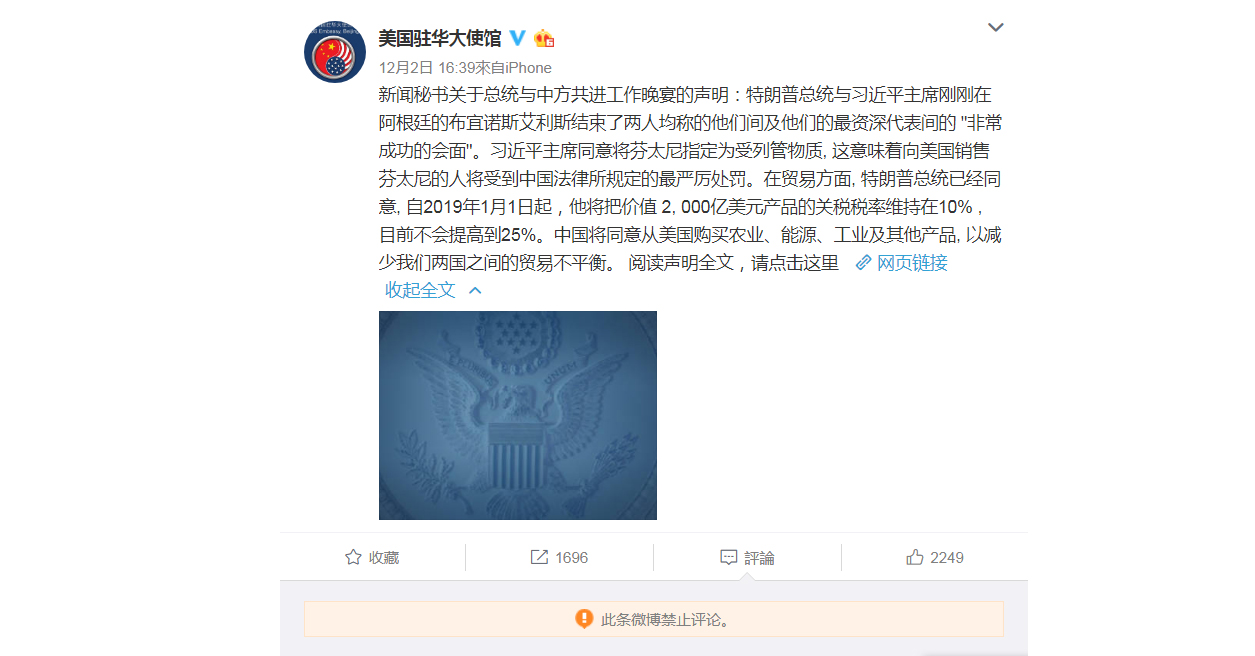Click the orange warning exclamation icon
The height and width of the screenshot is (656, 1255).
(x=584, y=619)
